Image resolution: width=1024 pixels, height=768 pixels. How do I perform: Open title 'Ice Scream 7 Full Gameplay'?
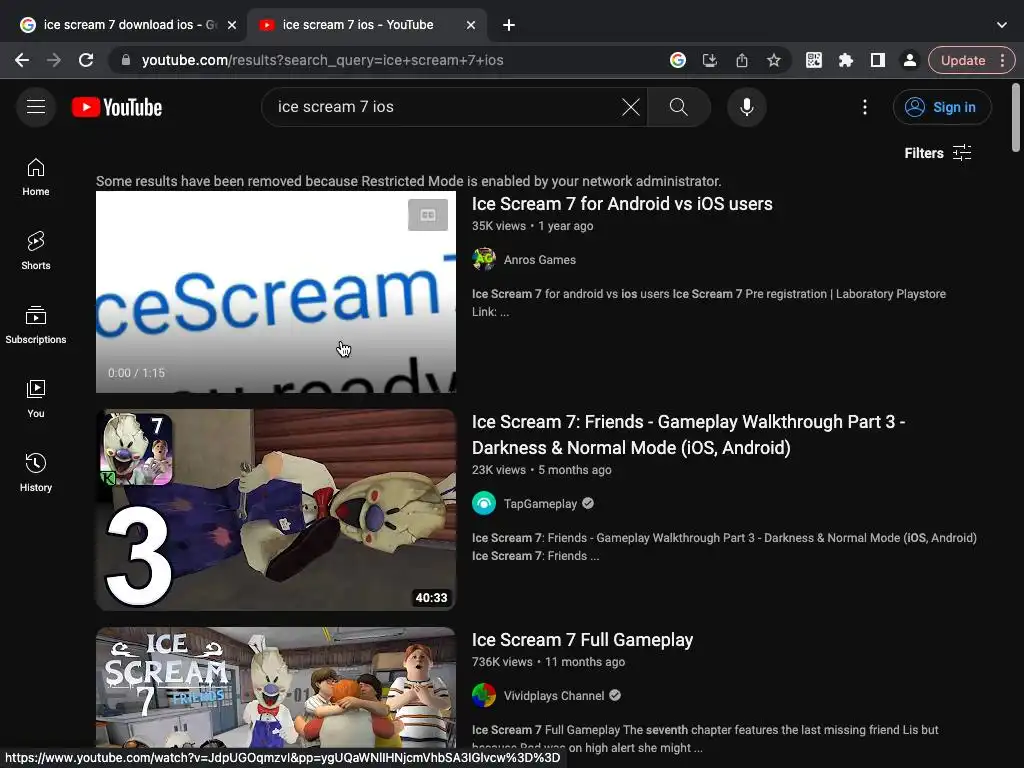(582, 640)
